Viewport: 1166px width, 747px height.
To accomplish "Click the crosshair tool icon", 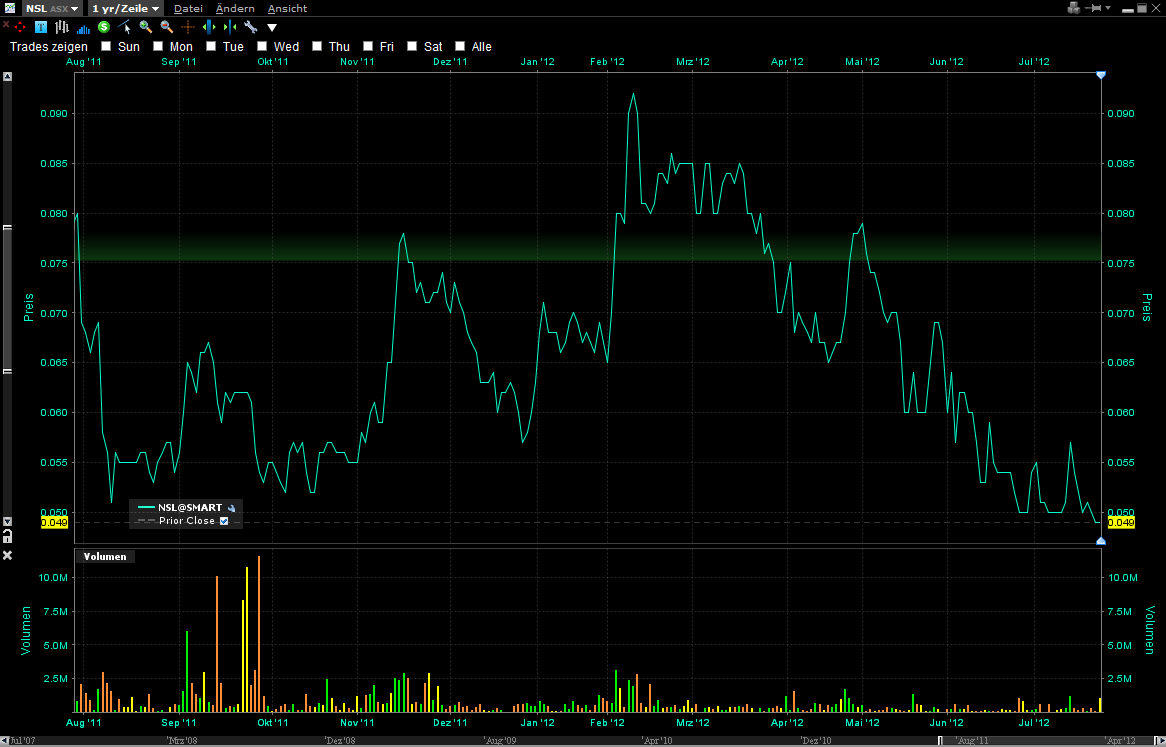I will tap(188, 27).
